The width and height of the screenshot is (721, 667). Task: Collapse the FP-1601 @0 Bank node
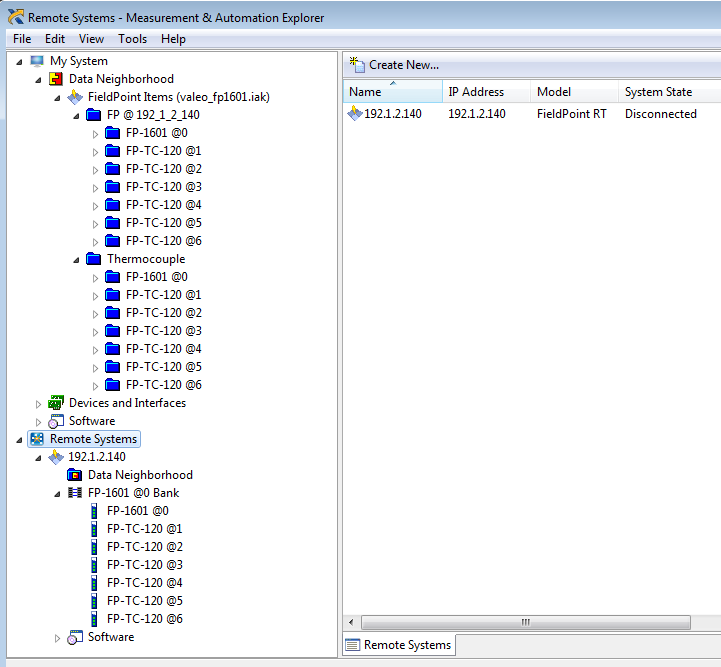[x=57, y=494]
